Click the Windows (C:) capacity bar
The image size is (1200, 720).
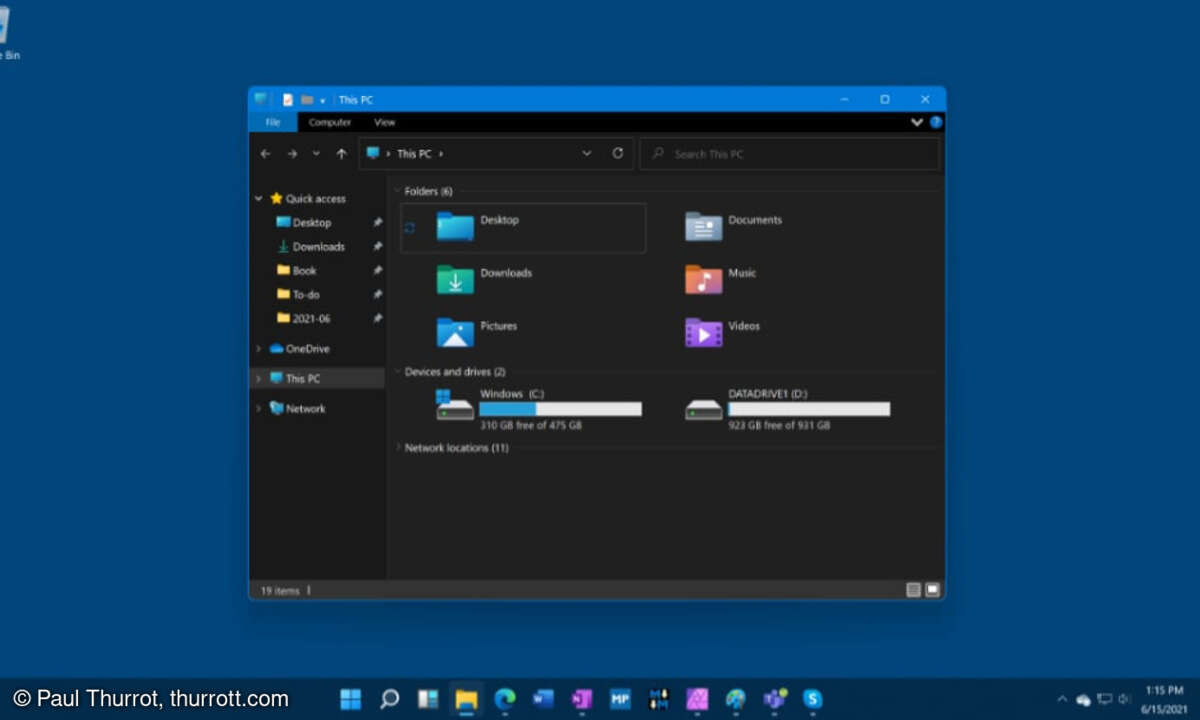(x=560, y=409)
